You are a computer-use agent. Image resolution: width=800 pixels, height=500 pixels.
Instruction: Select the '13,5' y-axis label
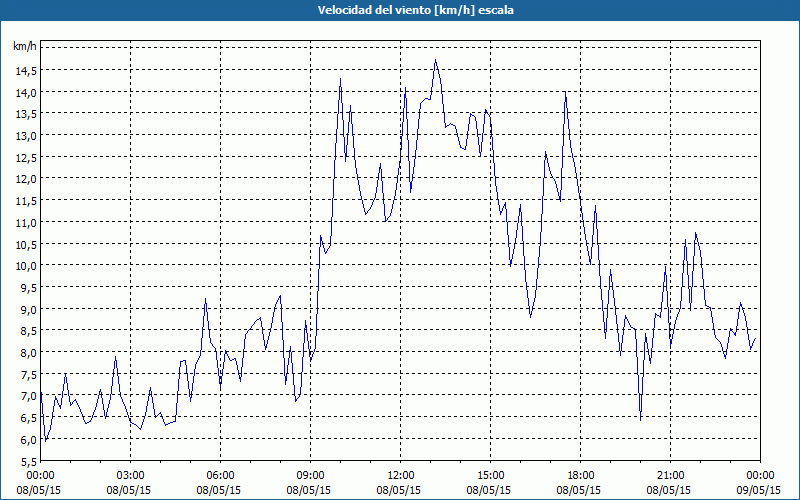tap(26, 114)
